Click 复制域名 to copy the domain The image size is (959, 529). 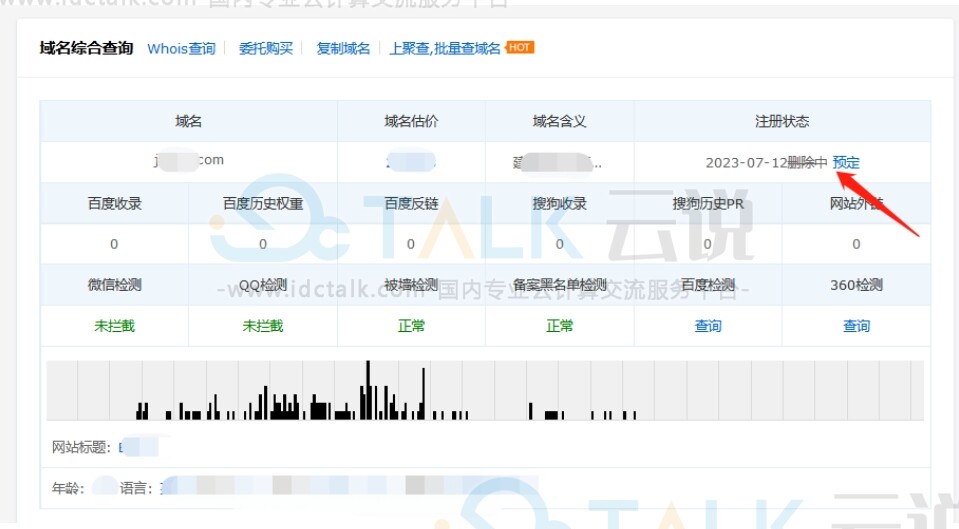click(343, 48)
